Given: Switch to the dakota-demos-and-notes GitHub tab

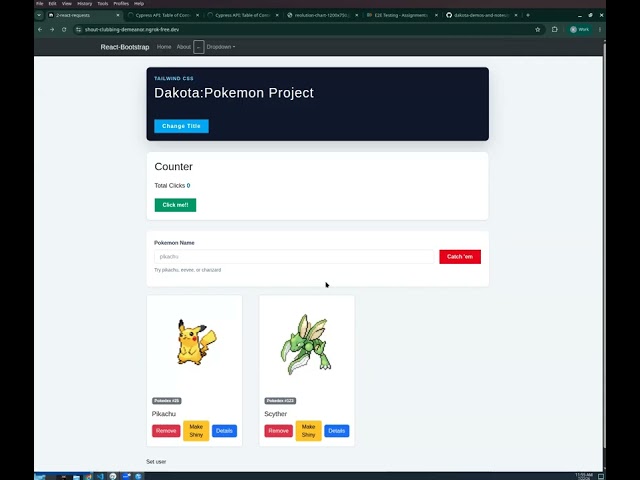Looking at the screenshot, I should (481, 15).
